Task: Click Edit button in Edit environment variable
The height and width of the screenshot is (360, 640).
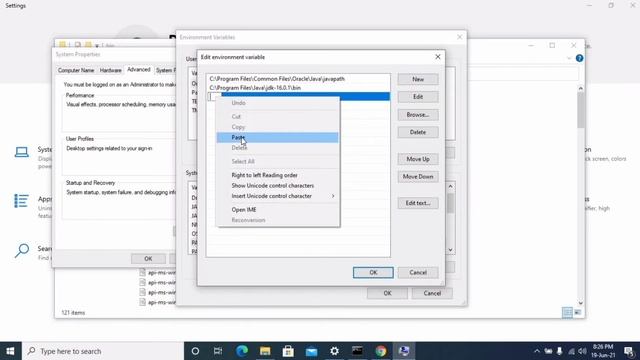Action: pos(418,97)
